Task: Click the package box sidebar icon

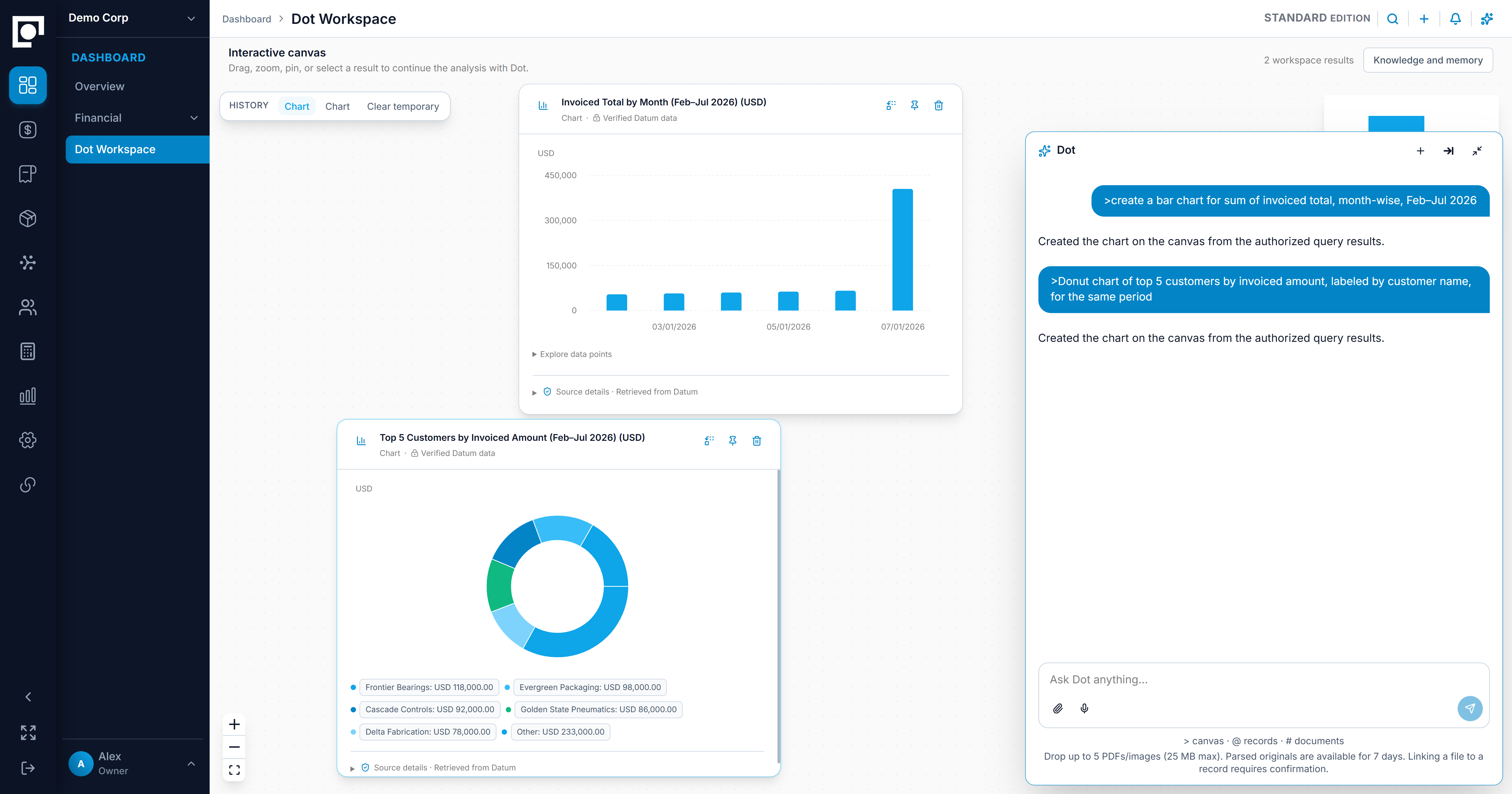Action: point(28,218)
